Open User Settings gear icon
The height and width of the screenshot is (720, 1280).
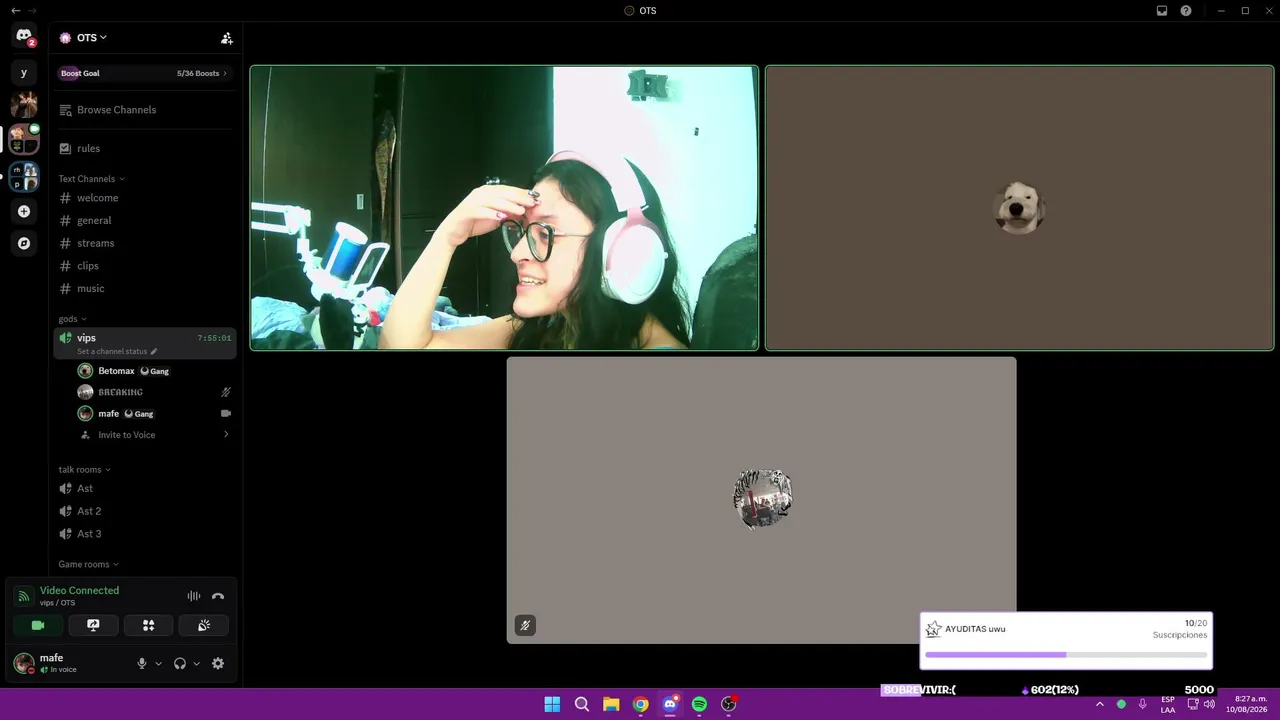218,663
